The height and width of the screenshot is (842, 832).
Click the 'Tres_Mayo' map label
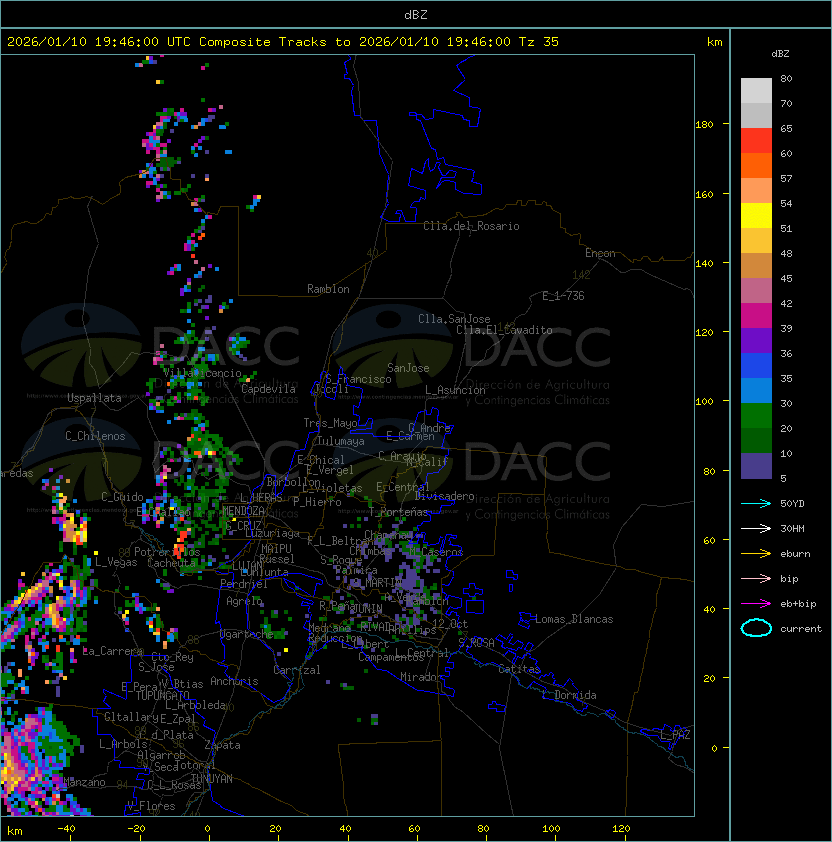[330, 423]
